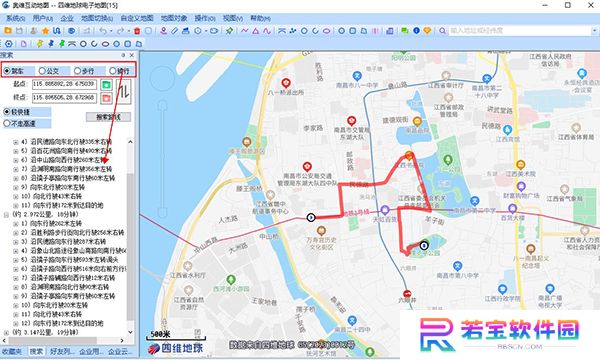This screenshot has height=360, width=600.
Task: Click the magnifier search icon beside the address box
Action: (442, 31)
